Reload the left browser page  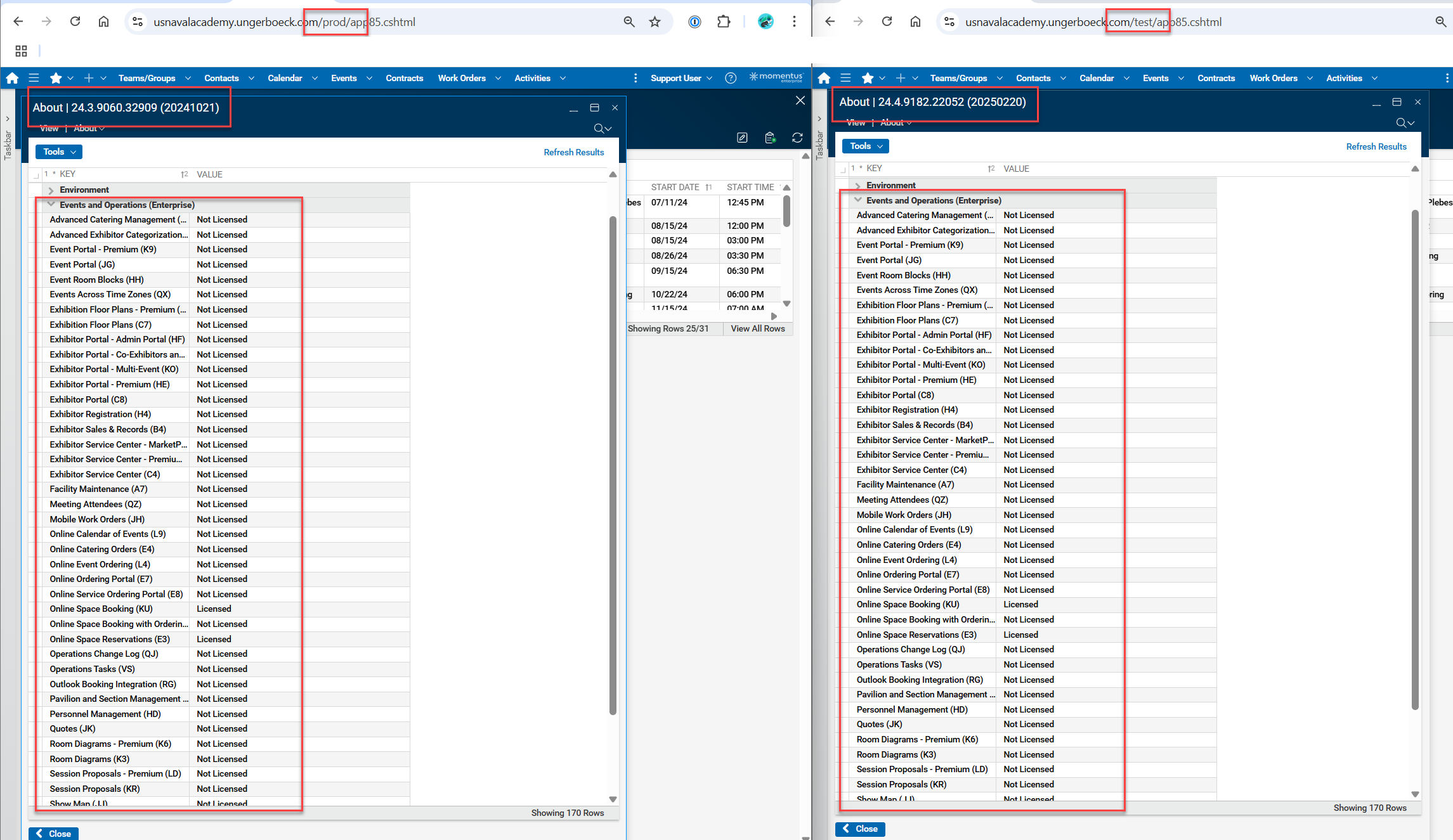click(75, 22)
